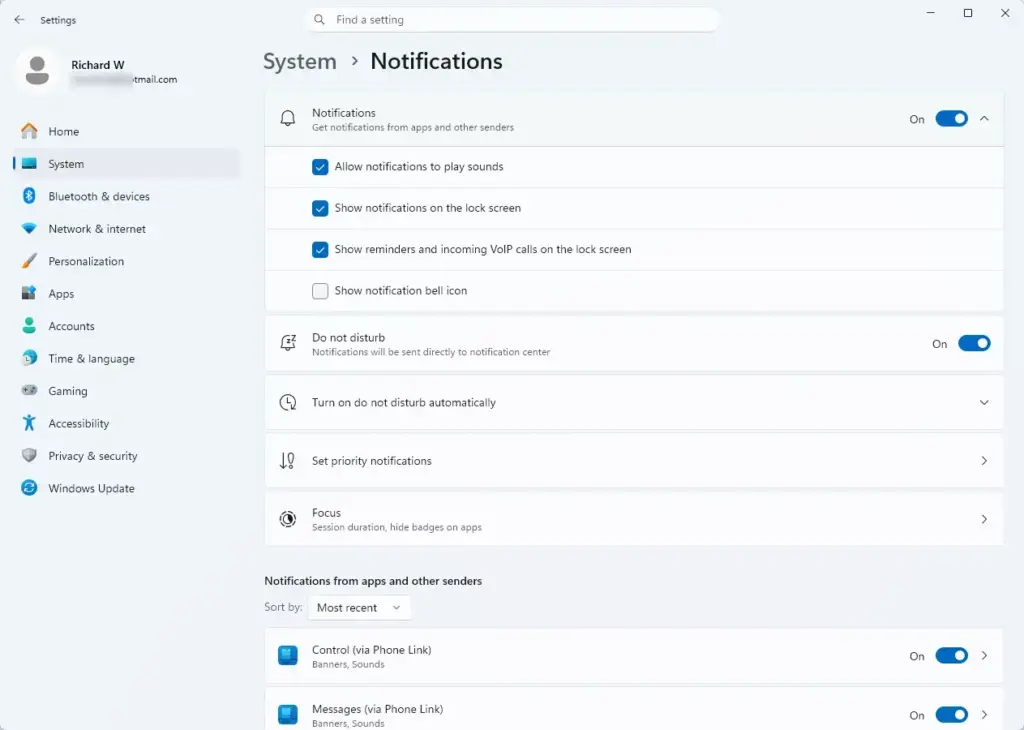Check Show notification bell icon box

pyautogui.click(x=320, y=291)
